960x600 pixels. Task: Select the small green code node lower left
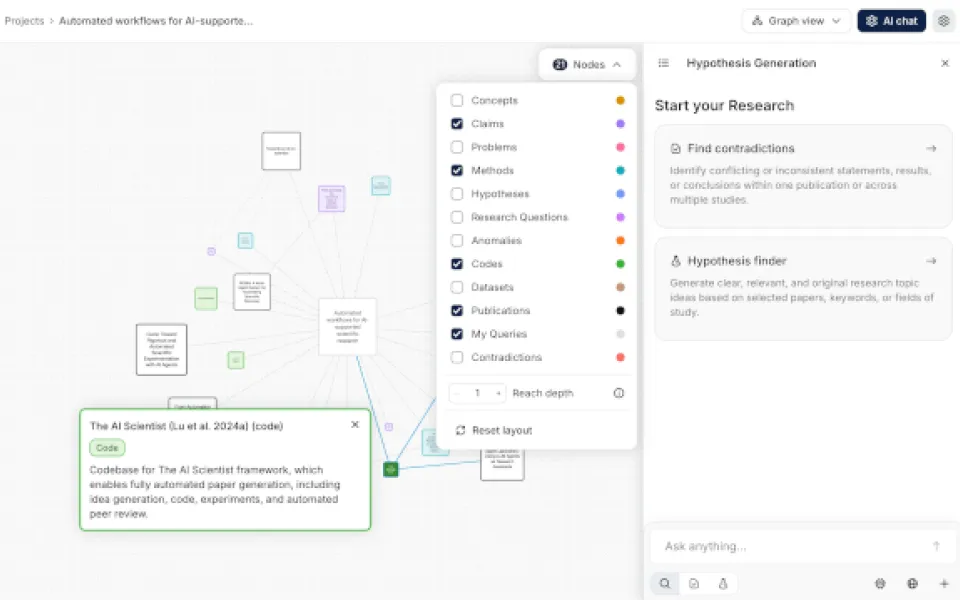pos(236,360)
